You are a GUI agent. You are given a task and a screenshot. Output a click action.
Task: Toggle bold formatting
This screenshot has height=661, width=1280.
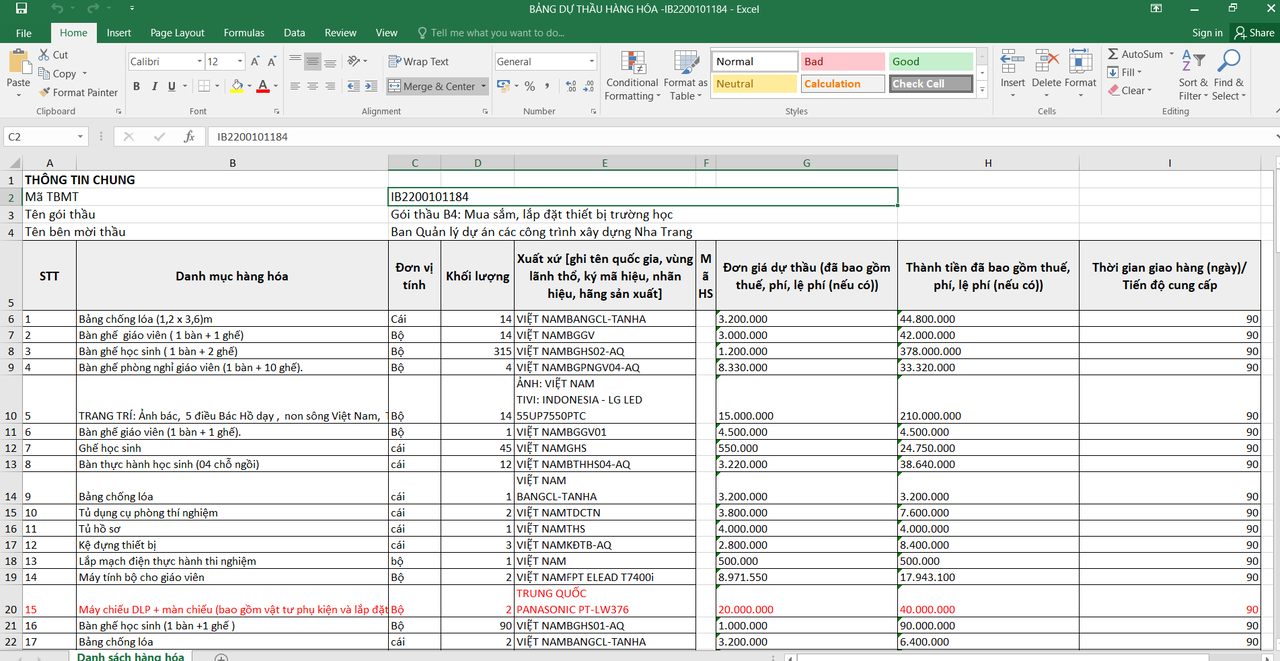click(137, 87)
